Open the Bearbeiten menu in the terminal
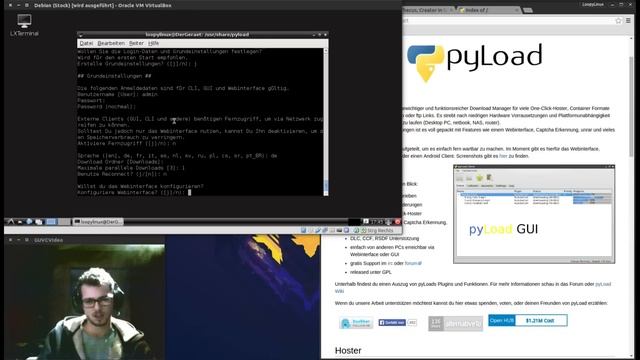Image resolution: width=640 pixels, height=360 pixels. click(111, 43)
